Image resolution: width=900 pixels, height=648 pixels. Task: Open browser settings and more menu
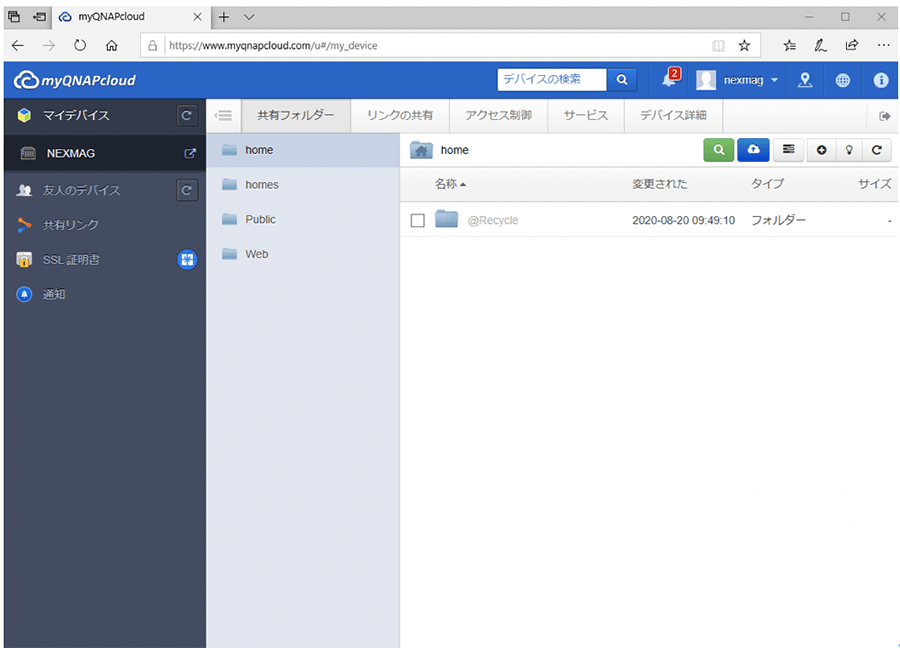tap(883, 45)
